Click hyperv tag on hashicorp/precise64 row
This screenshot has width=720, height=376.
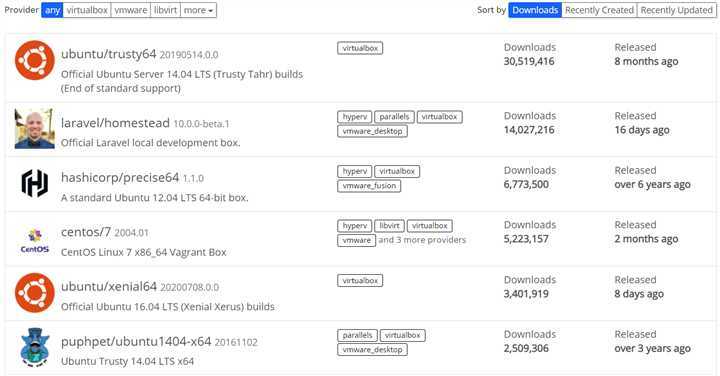(354, 171)
